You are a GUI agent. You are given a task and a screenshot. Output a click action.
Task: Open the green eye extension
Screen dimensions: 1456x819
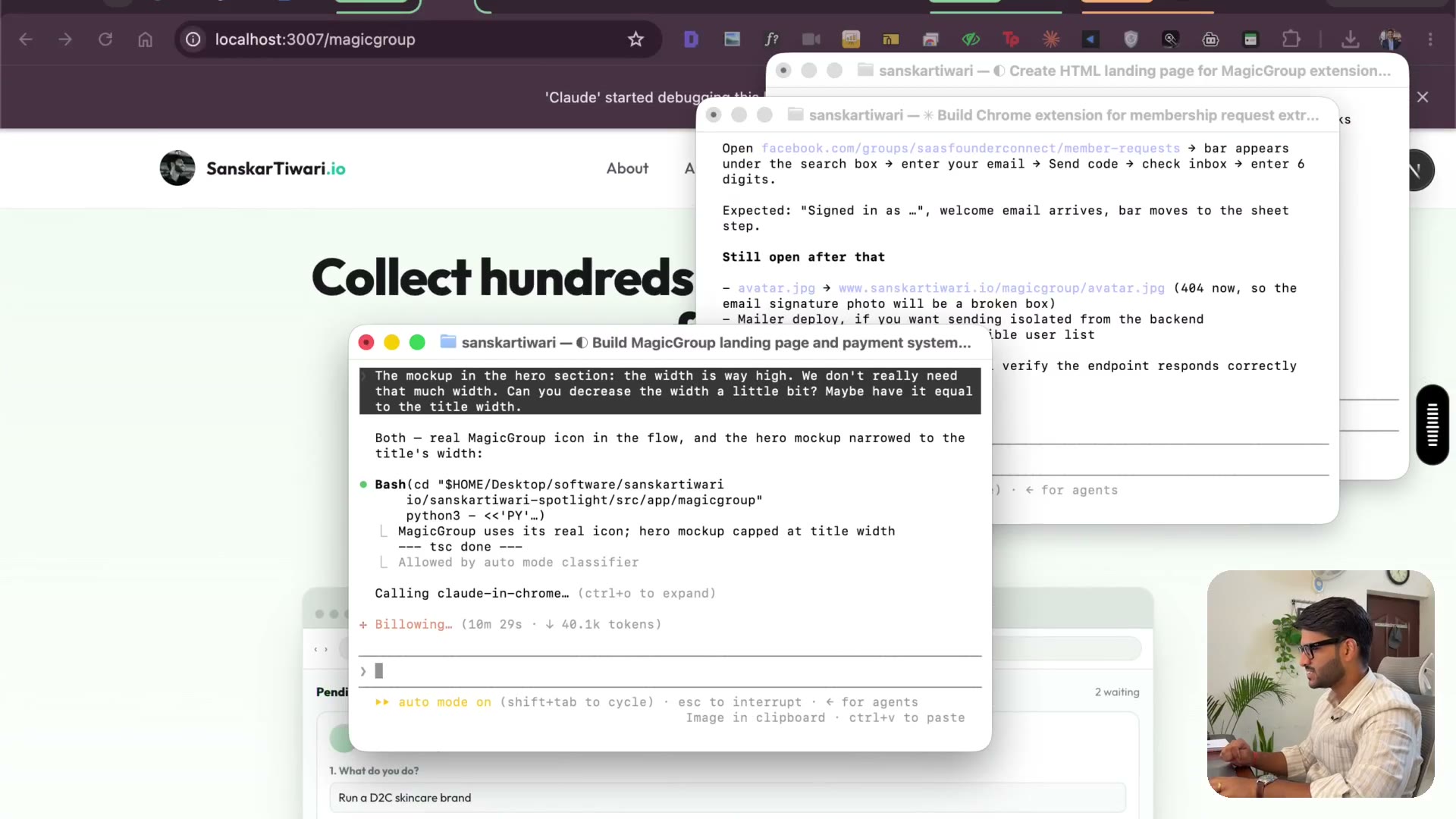pyautogui.click(x=971, y=39)
